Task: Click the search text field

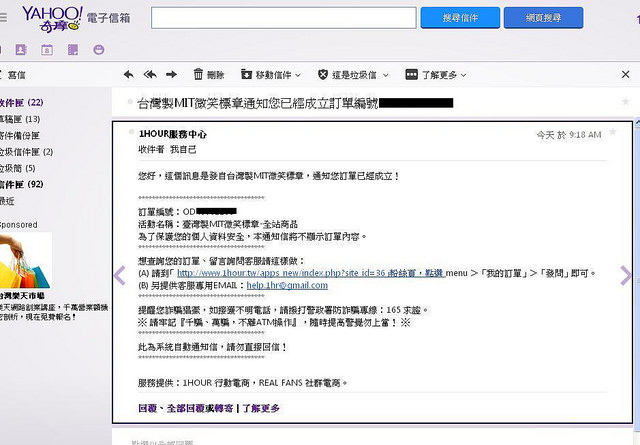Action: [284, 18]
